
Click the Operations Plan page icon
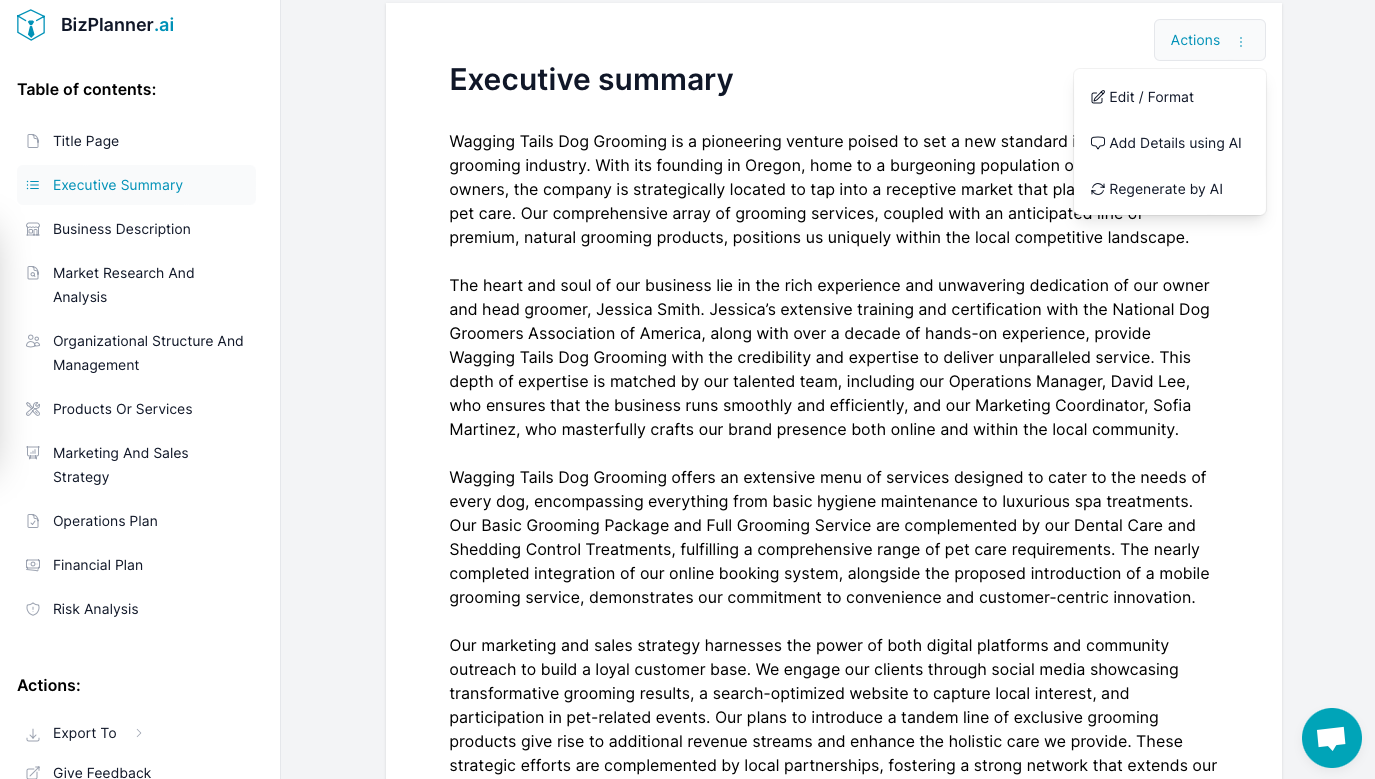coord(33,521)
